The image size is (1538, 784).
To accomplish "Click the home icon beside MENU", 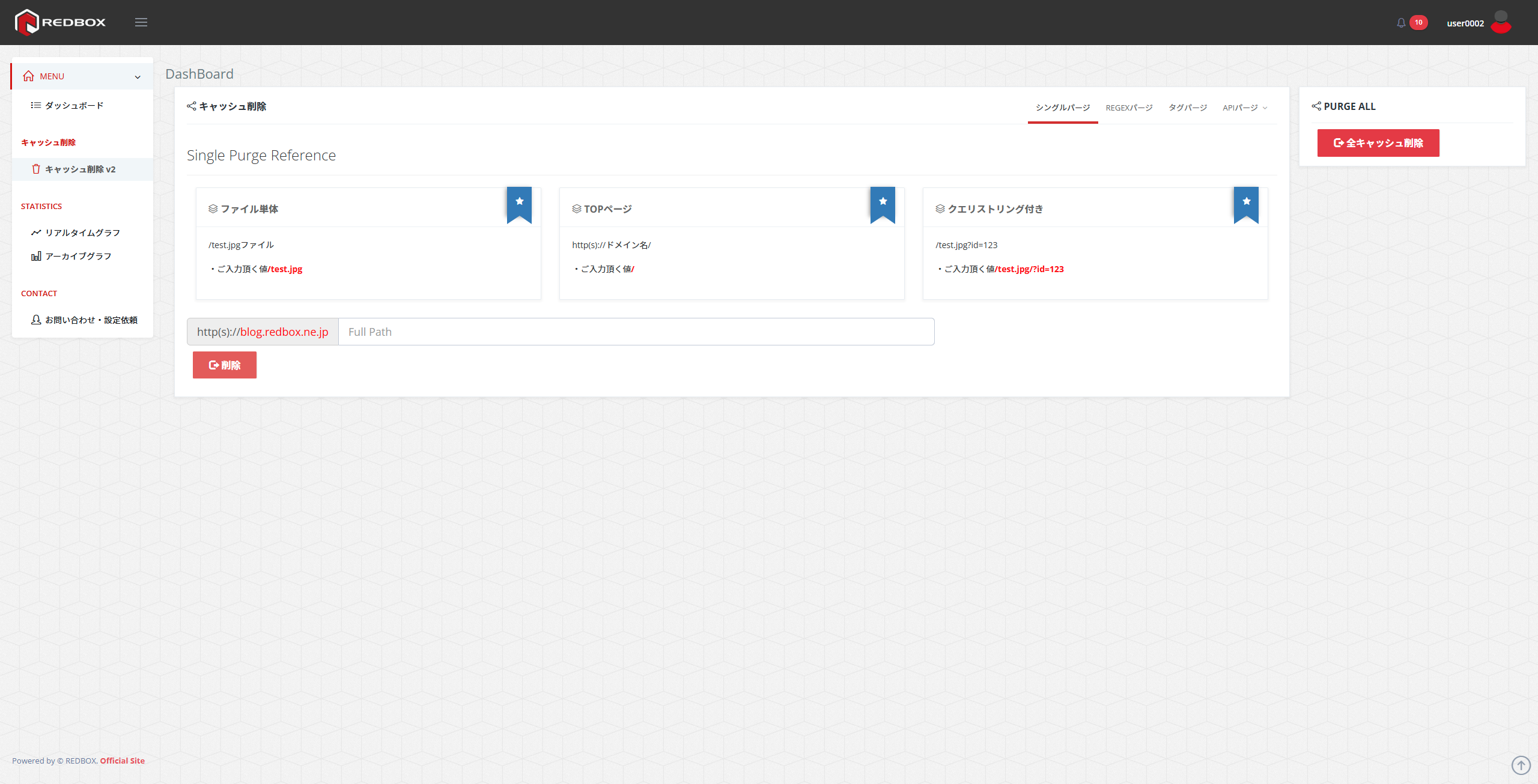I will [28, 76].
